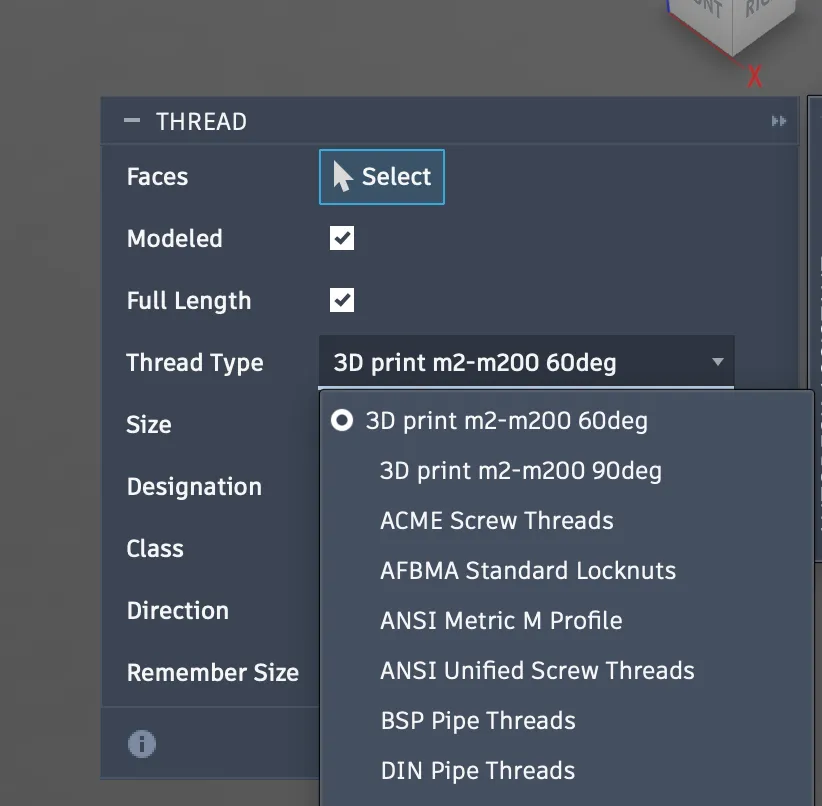This screenshot has height=806, width=822.
Task: Click the Direction label
Action: click(178, 610)
